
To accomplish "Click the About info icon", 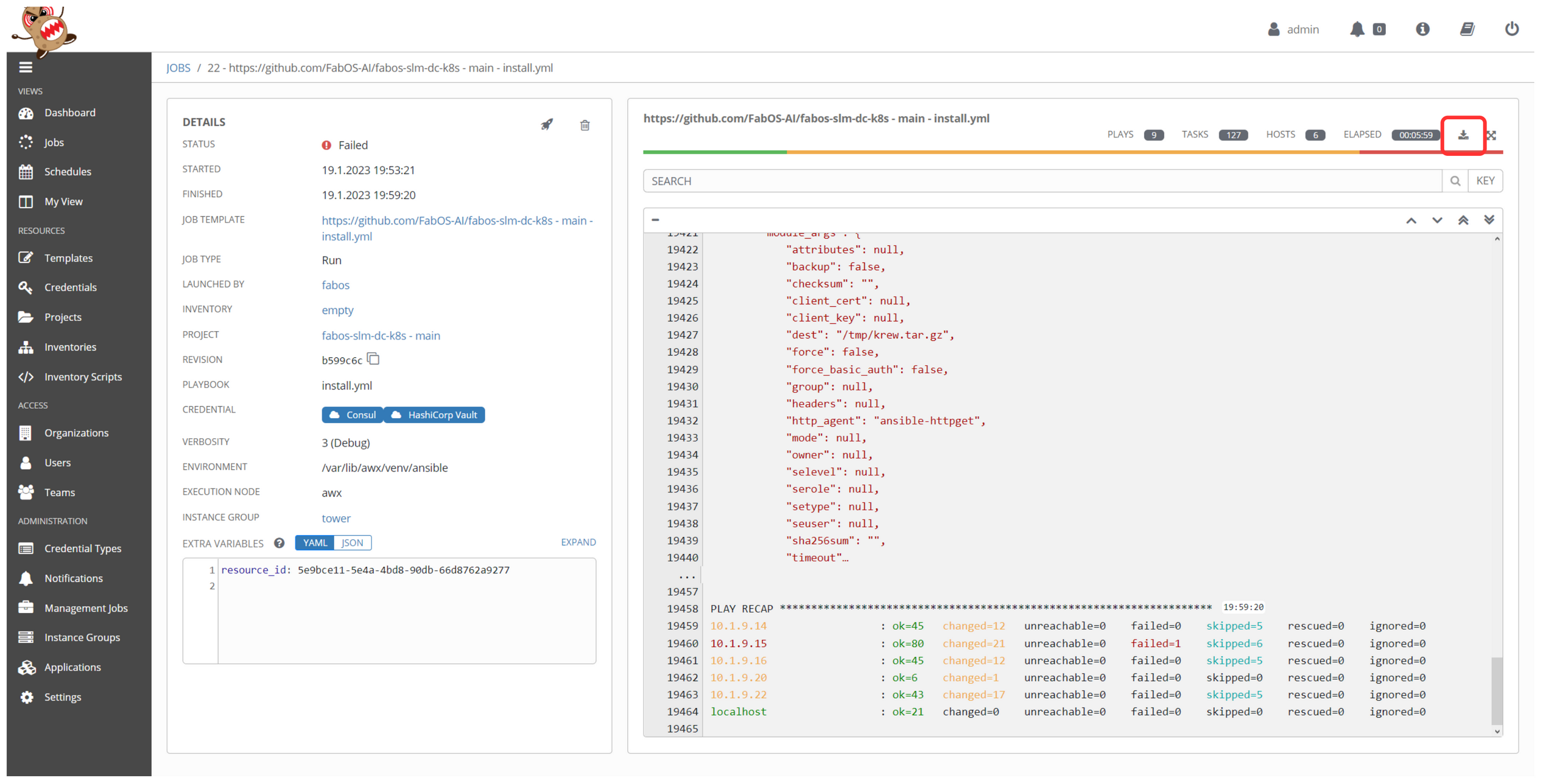I will pos(1422,29).
